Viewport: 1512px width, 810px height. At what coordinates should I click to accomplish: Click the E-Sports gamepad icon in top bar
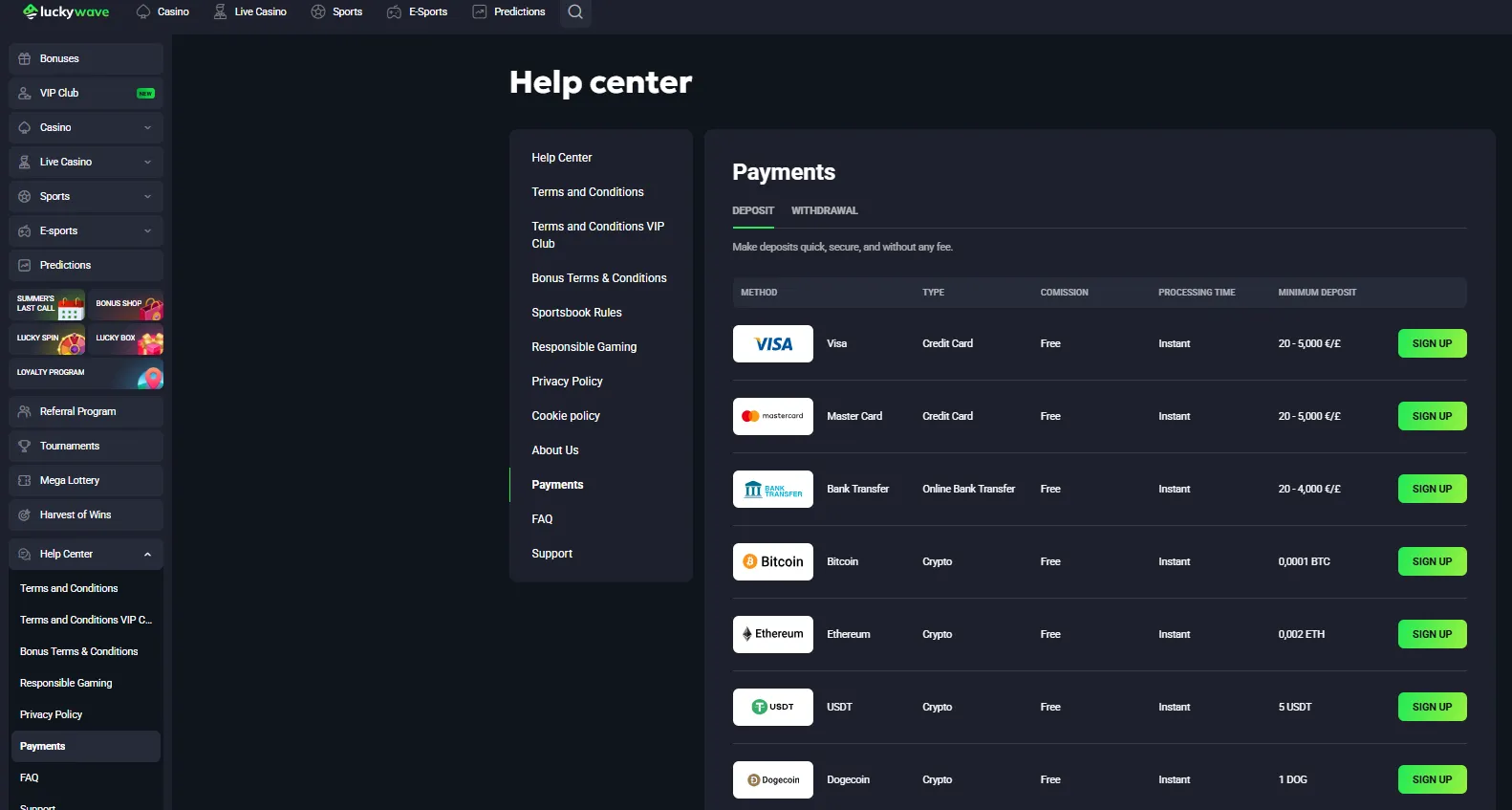click(x=394, y=11)
